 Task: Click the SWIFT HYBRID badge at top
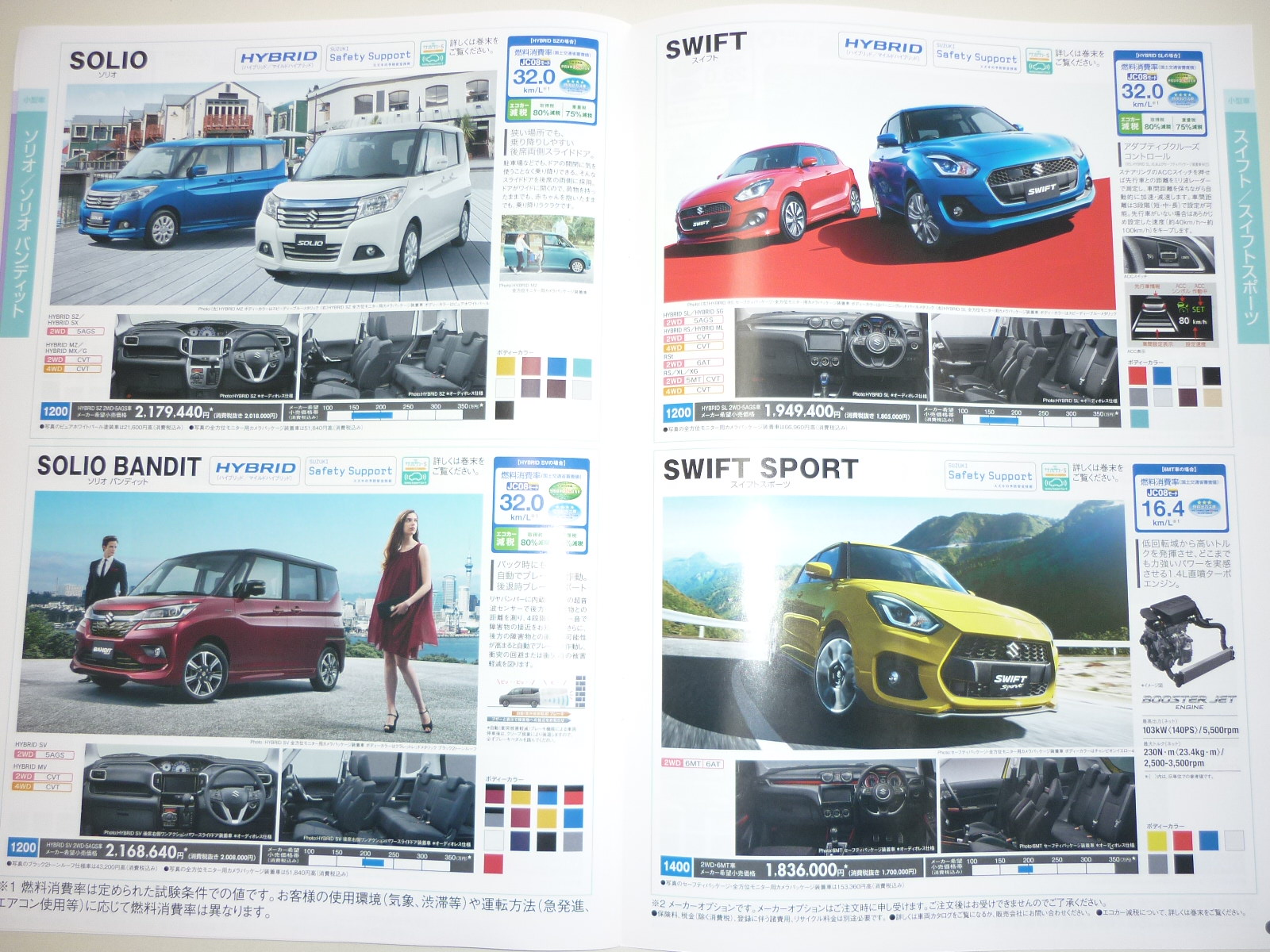click(x=882, y=48)
